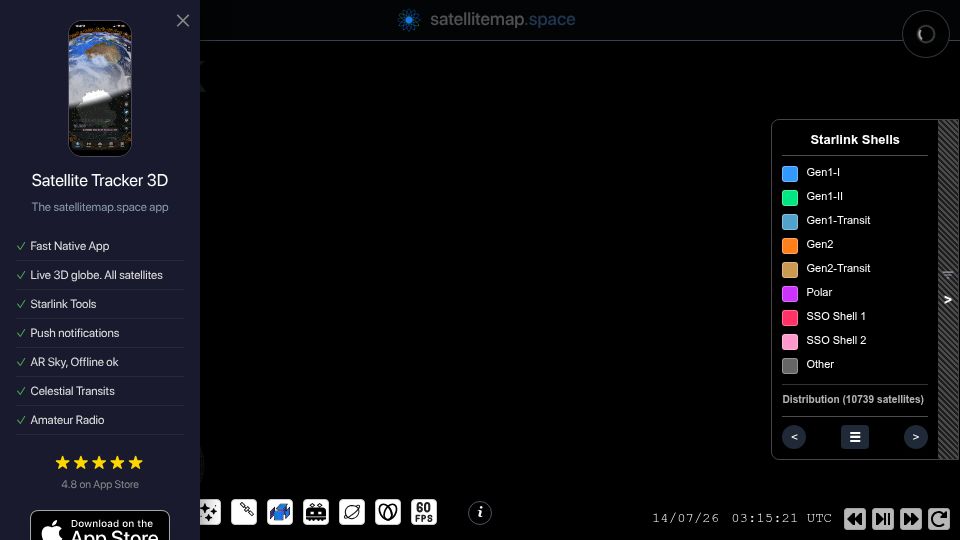960x540 pixels.
Task: Toggle the 60 FPS setting
Action: pyautogui.click(x=424, y=512)
